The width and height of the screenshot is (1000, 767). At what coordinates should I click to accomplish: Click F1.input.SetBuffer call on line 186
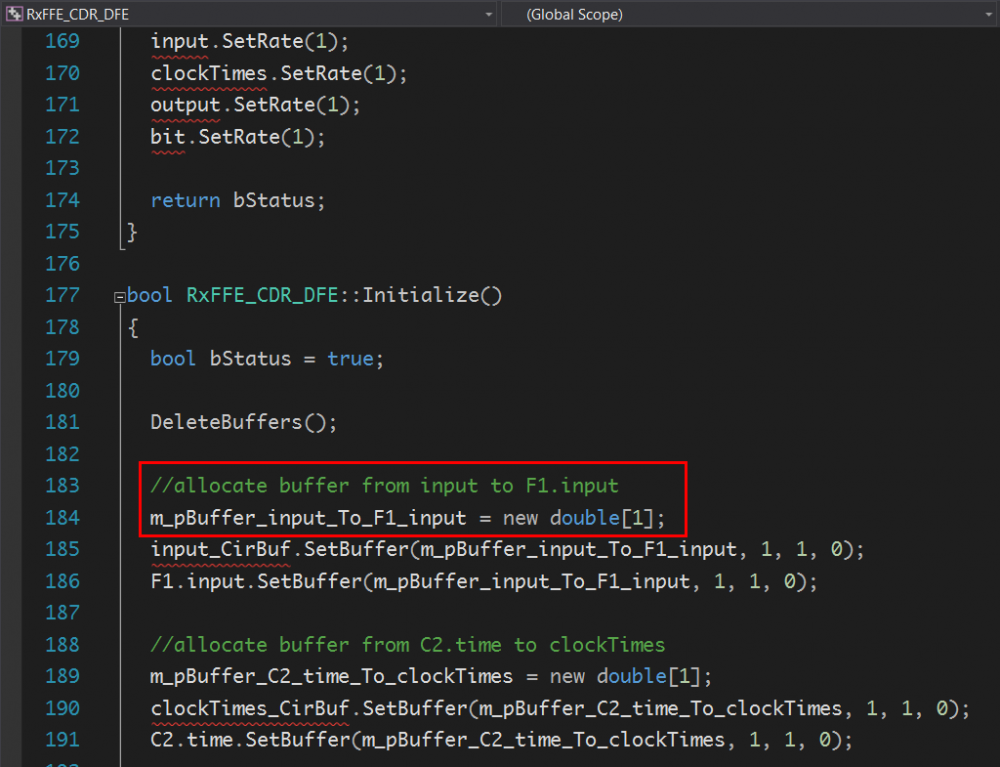260,582
